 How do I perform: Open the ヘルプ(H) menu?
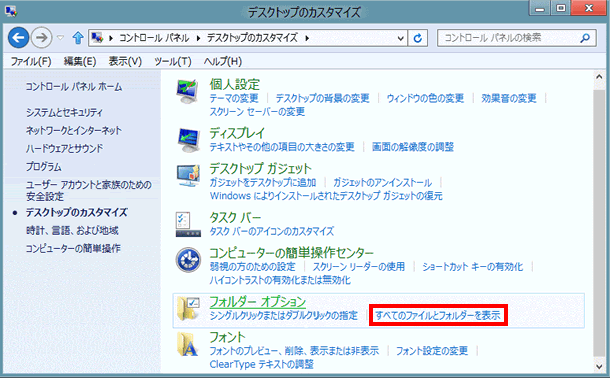pyautogui.click(x=223, y=61)
